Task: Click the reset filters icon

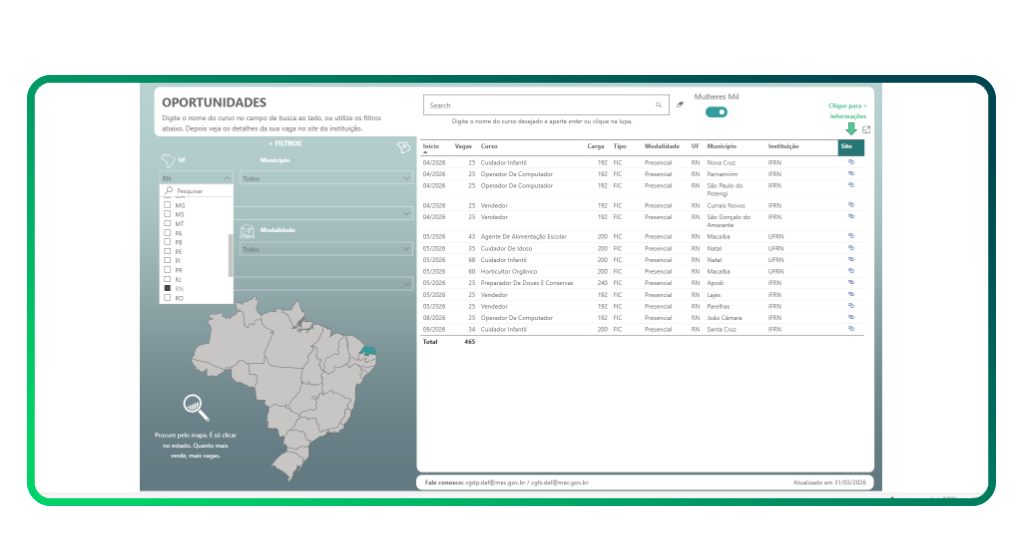Action: click(403, 147)
